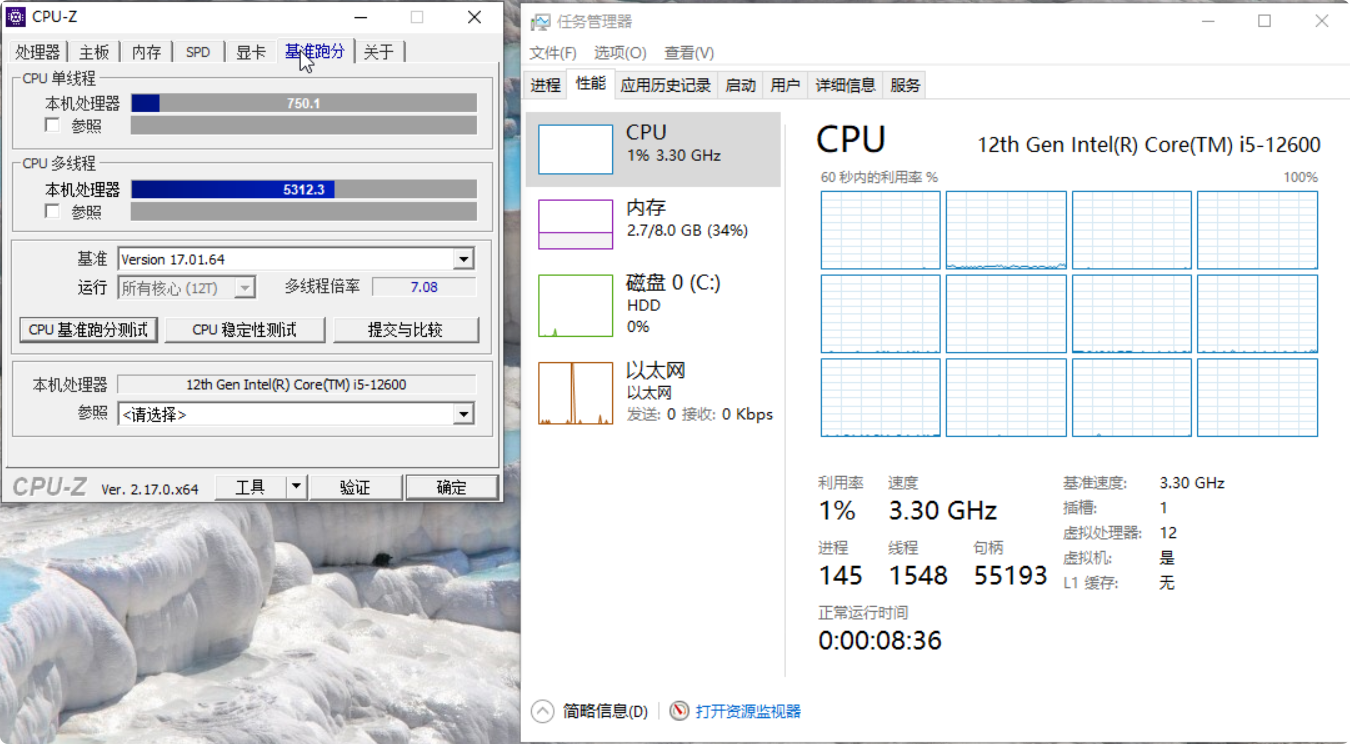Click the 打开资源监视器 monitor icon
The image size is (1350, 744).
pyautogui.click(x=678, y=710)
